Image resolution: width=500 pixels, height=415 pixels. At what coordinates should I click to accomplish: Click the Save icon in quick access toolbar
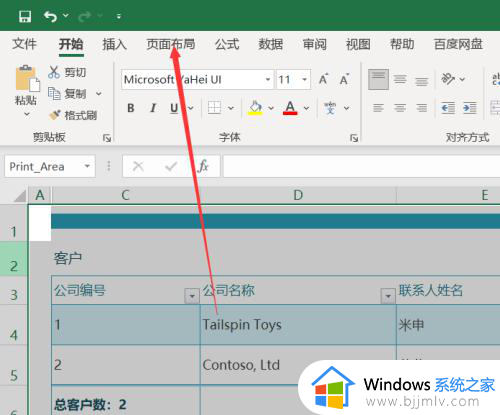(x=25, y=16)
